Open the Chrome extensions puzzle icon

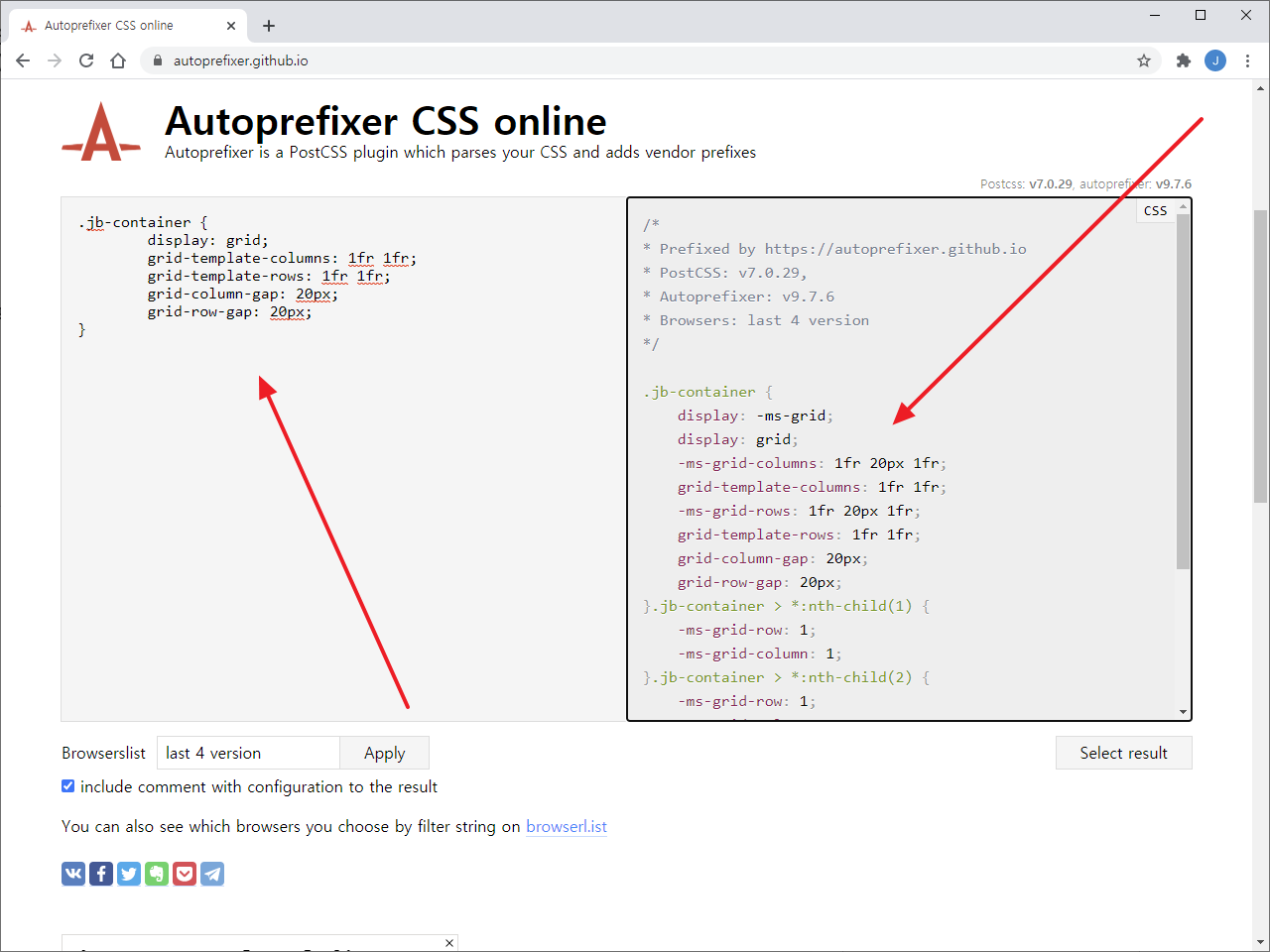point(1183,60)
